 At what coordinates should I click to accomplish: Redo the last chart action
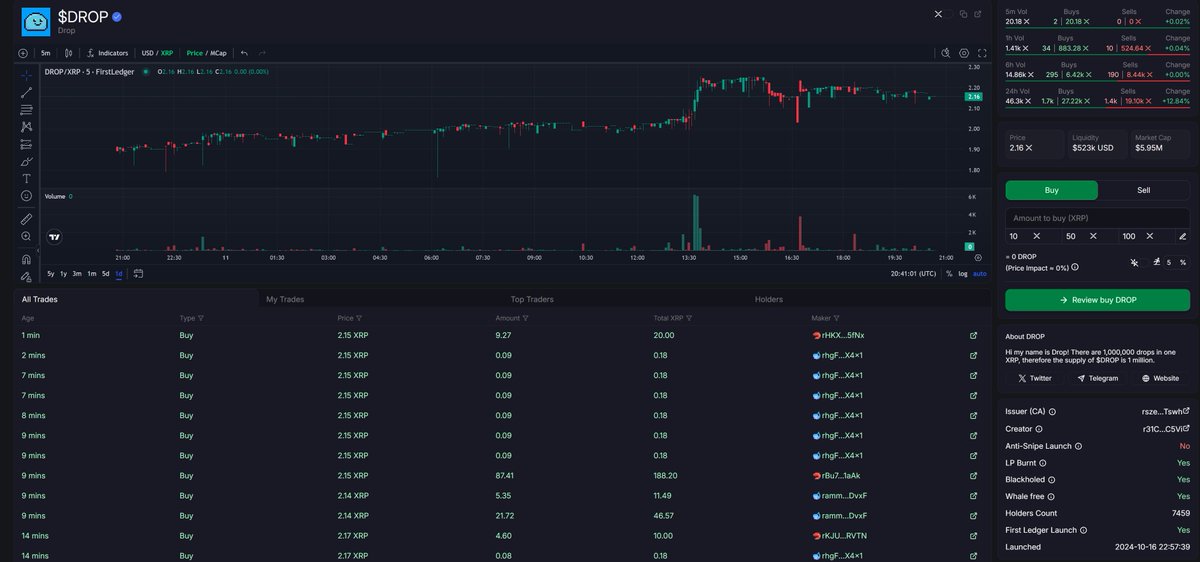[262, 53]
